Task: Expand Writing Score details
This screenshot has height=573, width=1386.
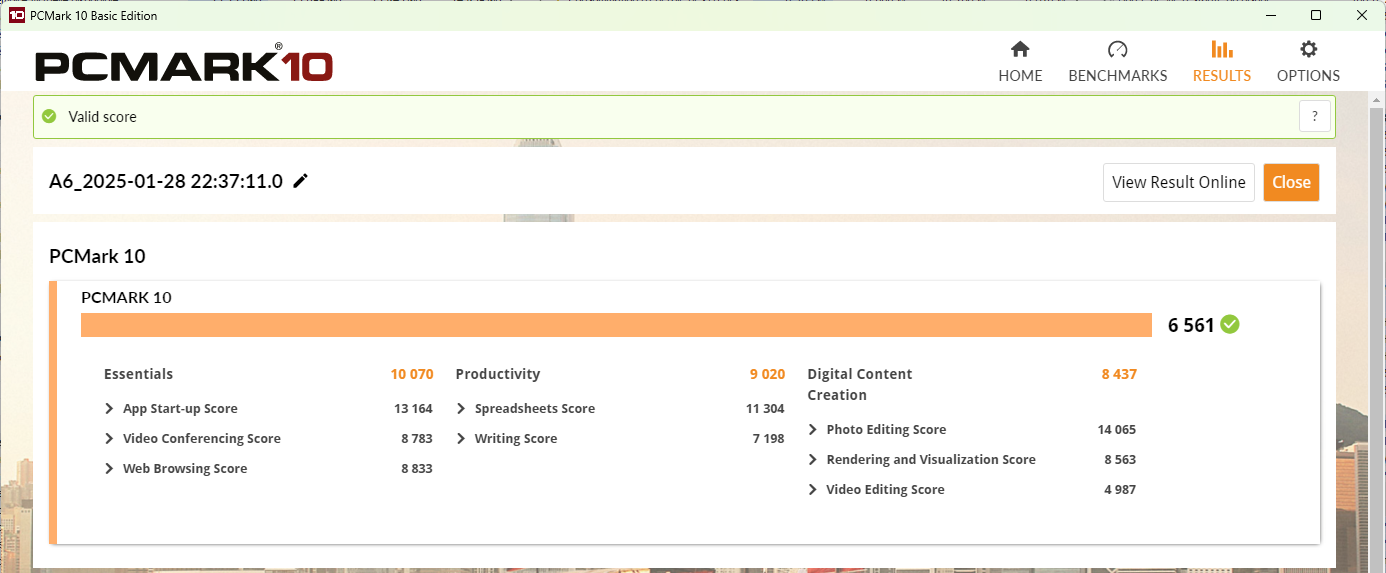Action: click(x=461, y=439)
